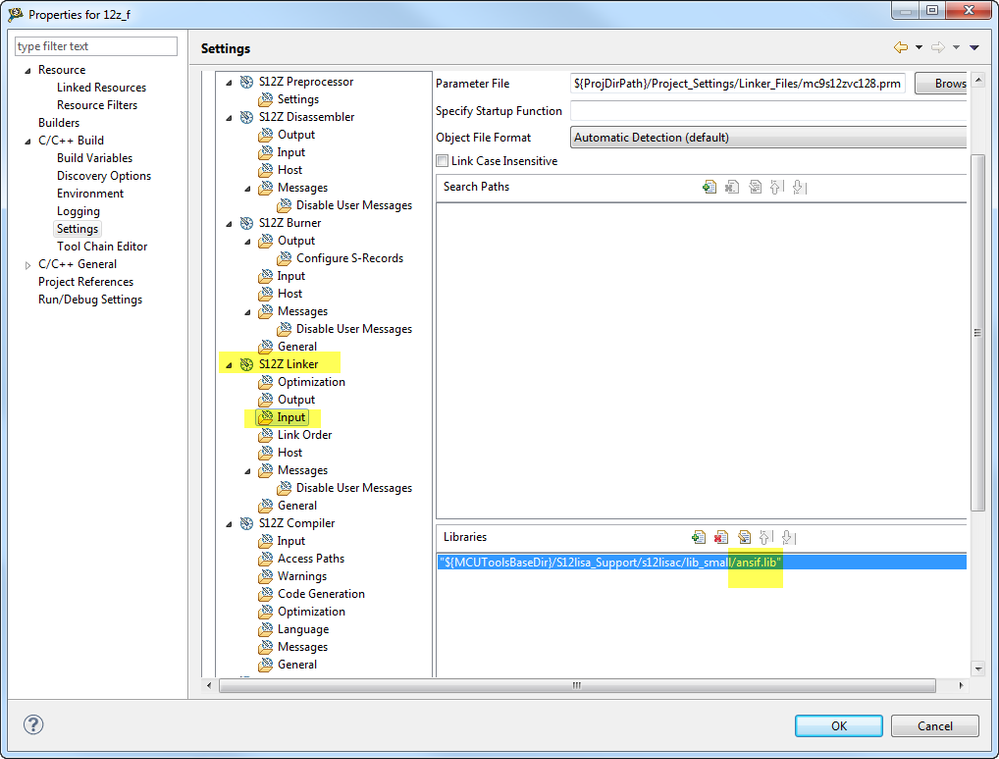Open Access Paths under S12Z Compiler
The height and width of the screenshot is (759, 999).
[x=311, y=558]
